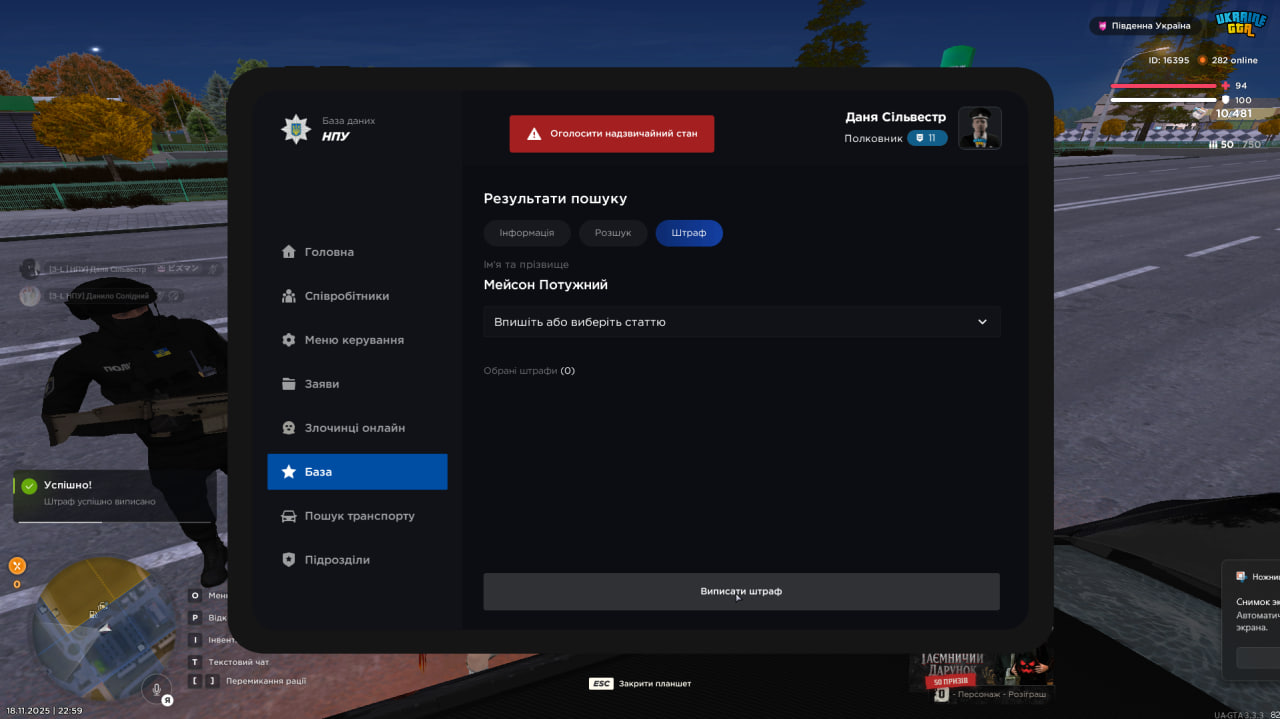Click the gear icon beside Меню керування

(289, 340)
